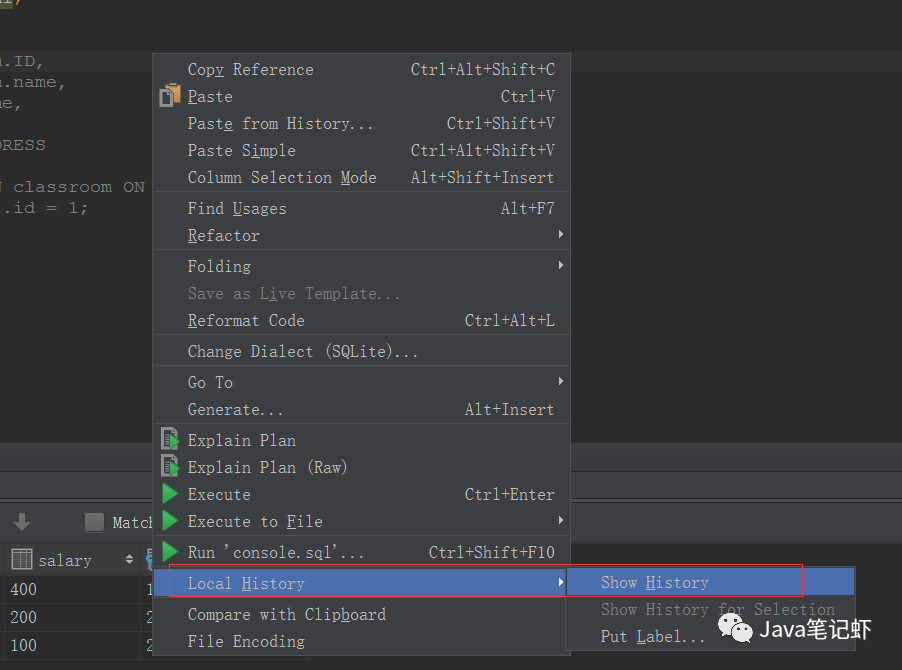Select Show History from submenu
Image resolution: width=902 pixels, height=670 pixels.
655,582
